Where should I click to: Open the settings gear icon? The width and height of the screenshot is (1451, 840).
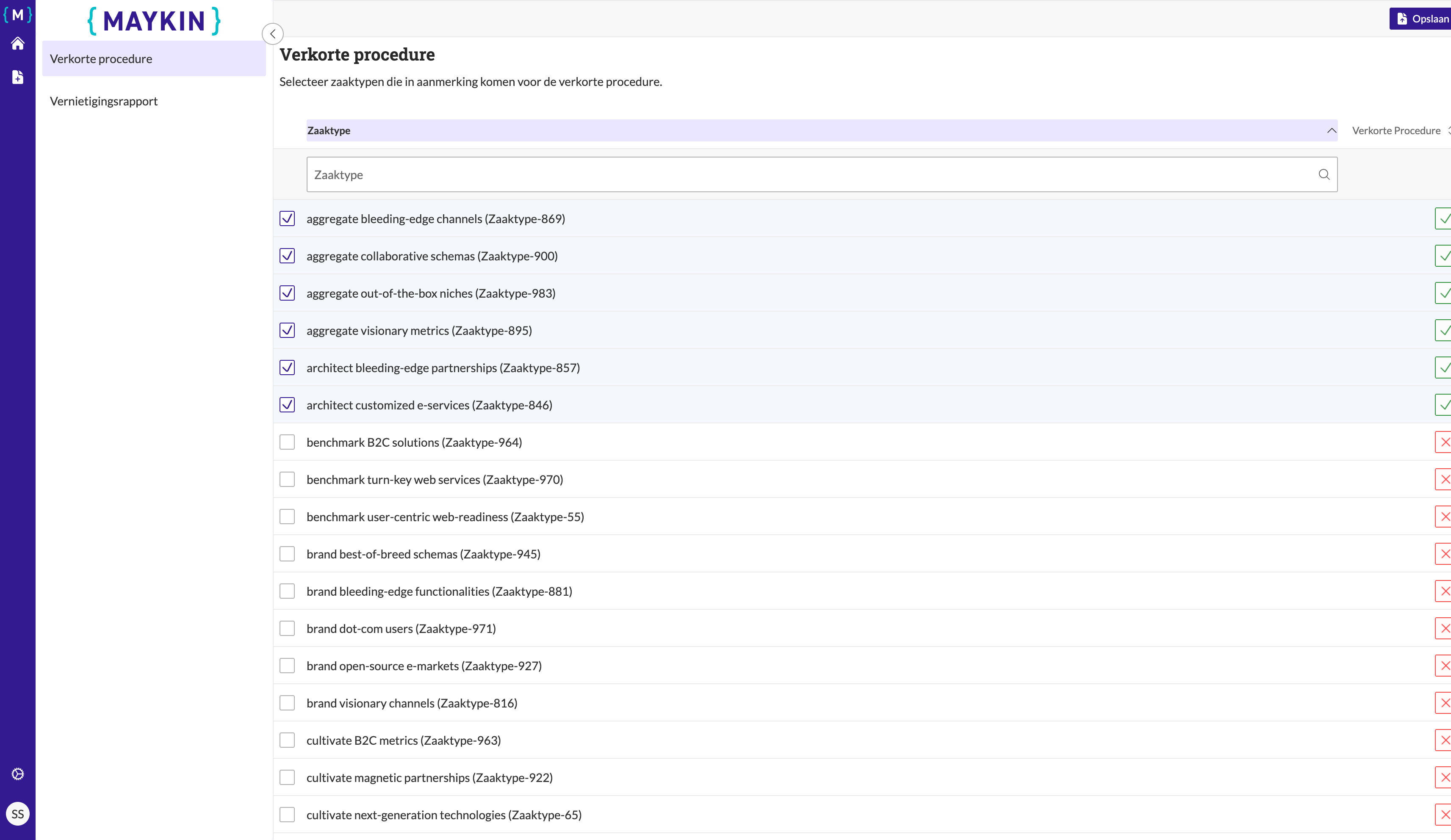(17, 774)
